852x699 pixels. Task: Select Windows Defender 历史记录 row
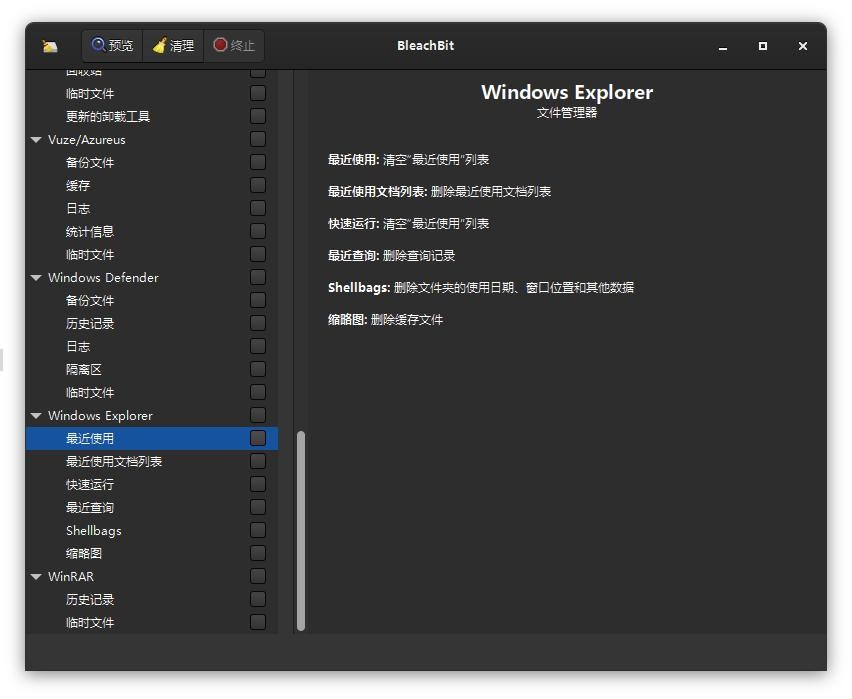point(152,323)
